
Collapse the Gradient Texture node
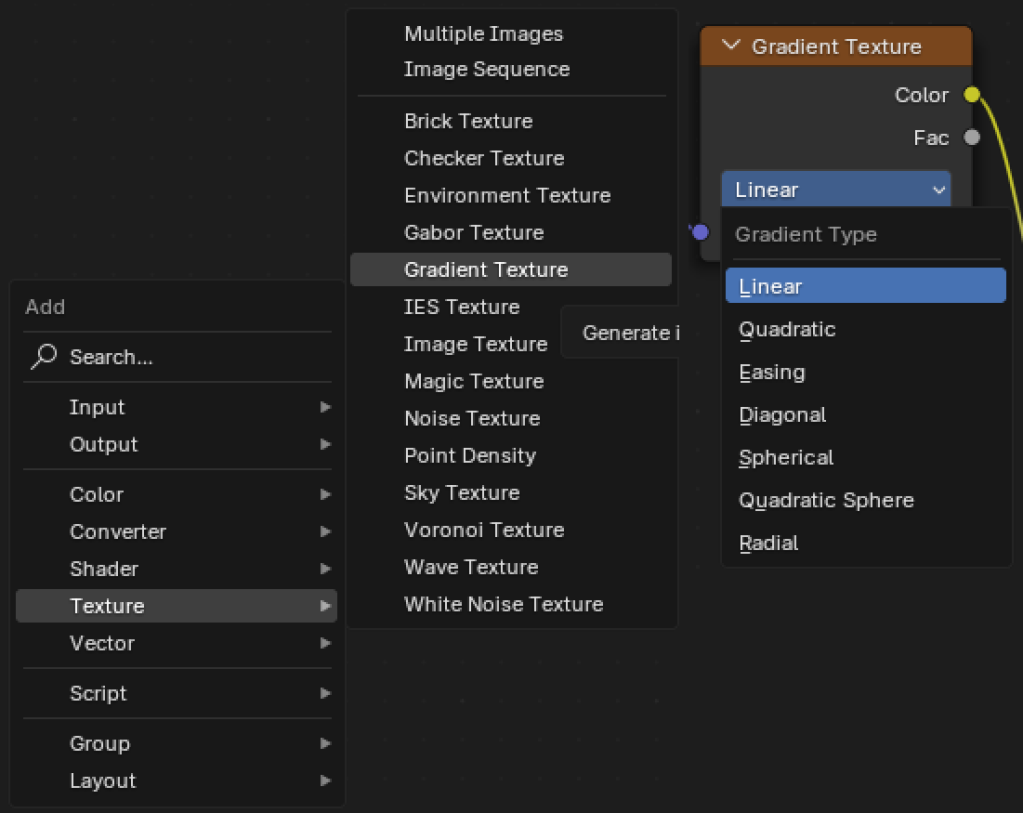point(731,46)
